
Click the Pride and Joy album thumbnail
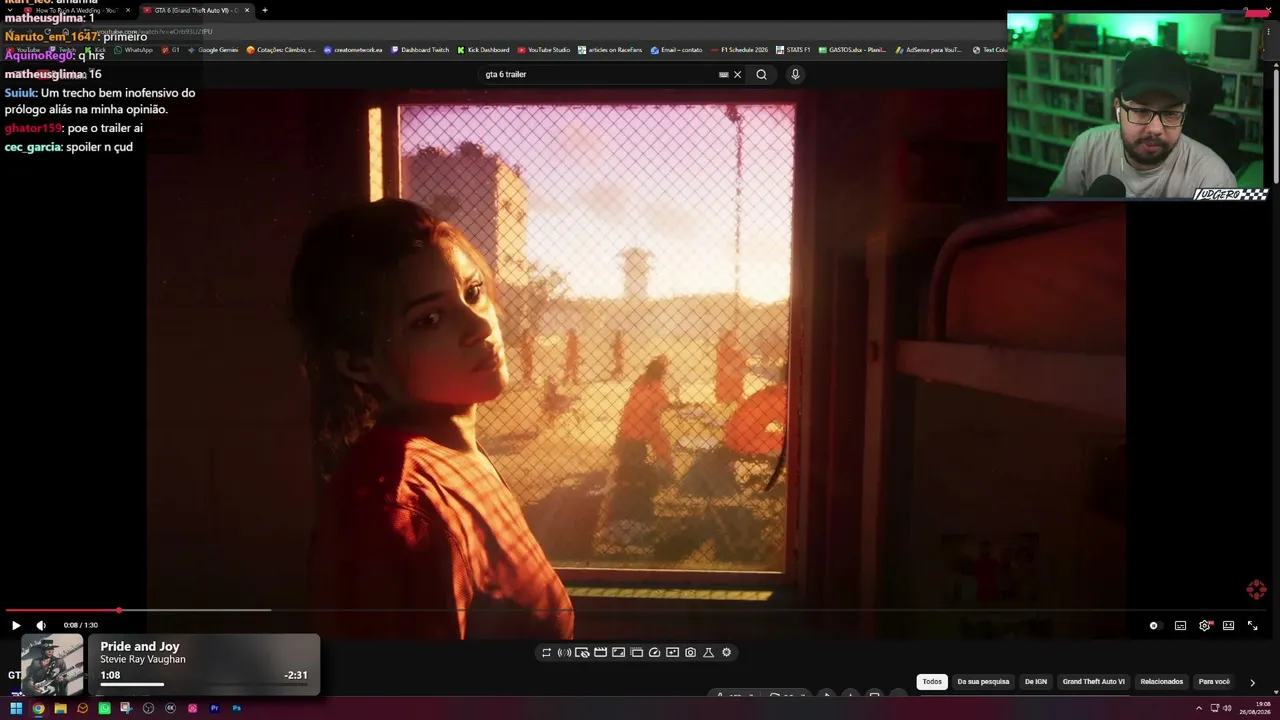click(x=52, y=665)
